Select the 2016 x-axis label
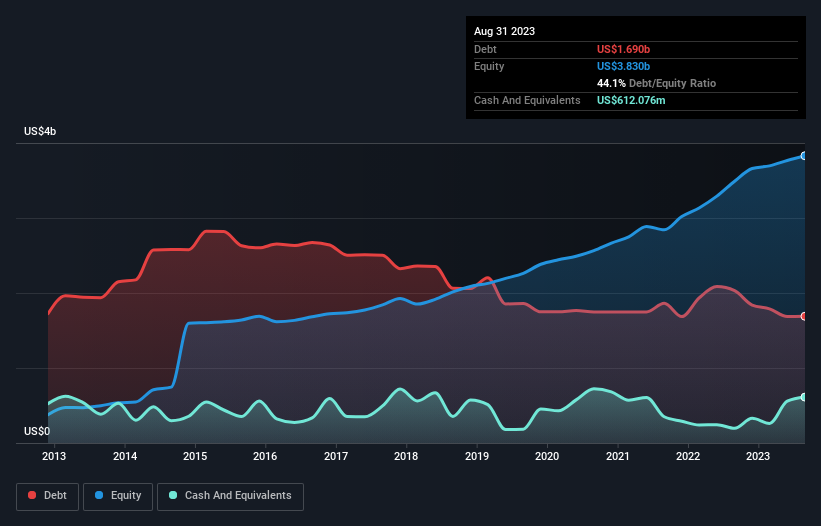Viewport: 821px width, 526px height. (x=265, y=456)
